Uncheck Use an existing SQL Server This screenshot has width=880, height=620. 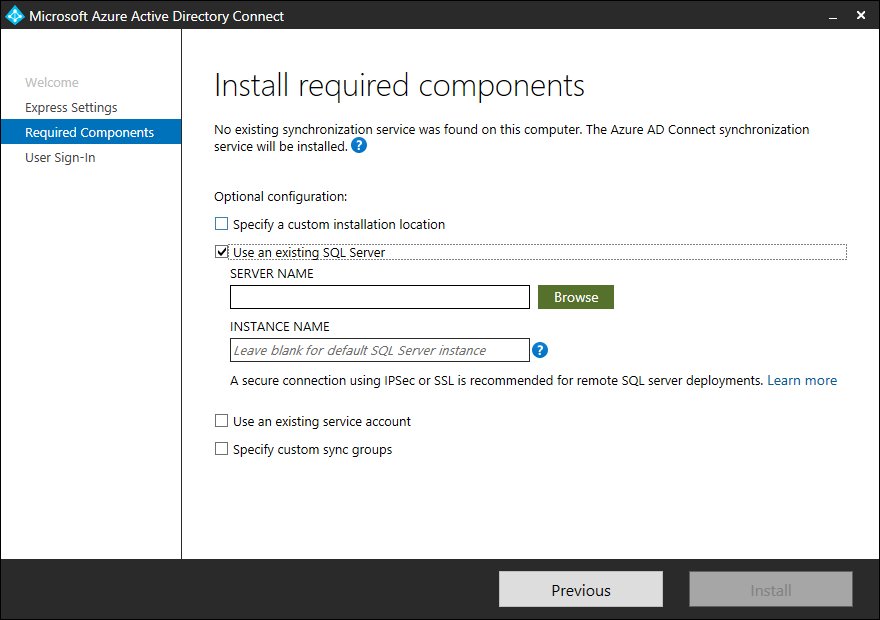[222, 253]
